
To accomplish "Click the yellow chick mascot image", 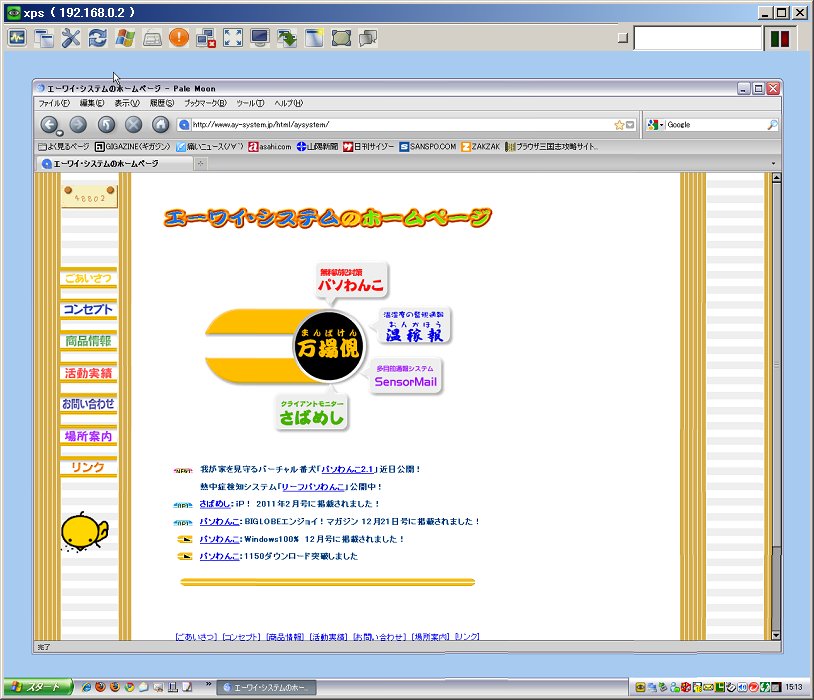I will point(84,531).
